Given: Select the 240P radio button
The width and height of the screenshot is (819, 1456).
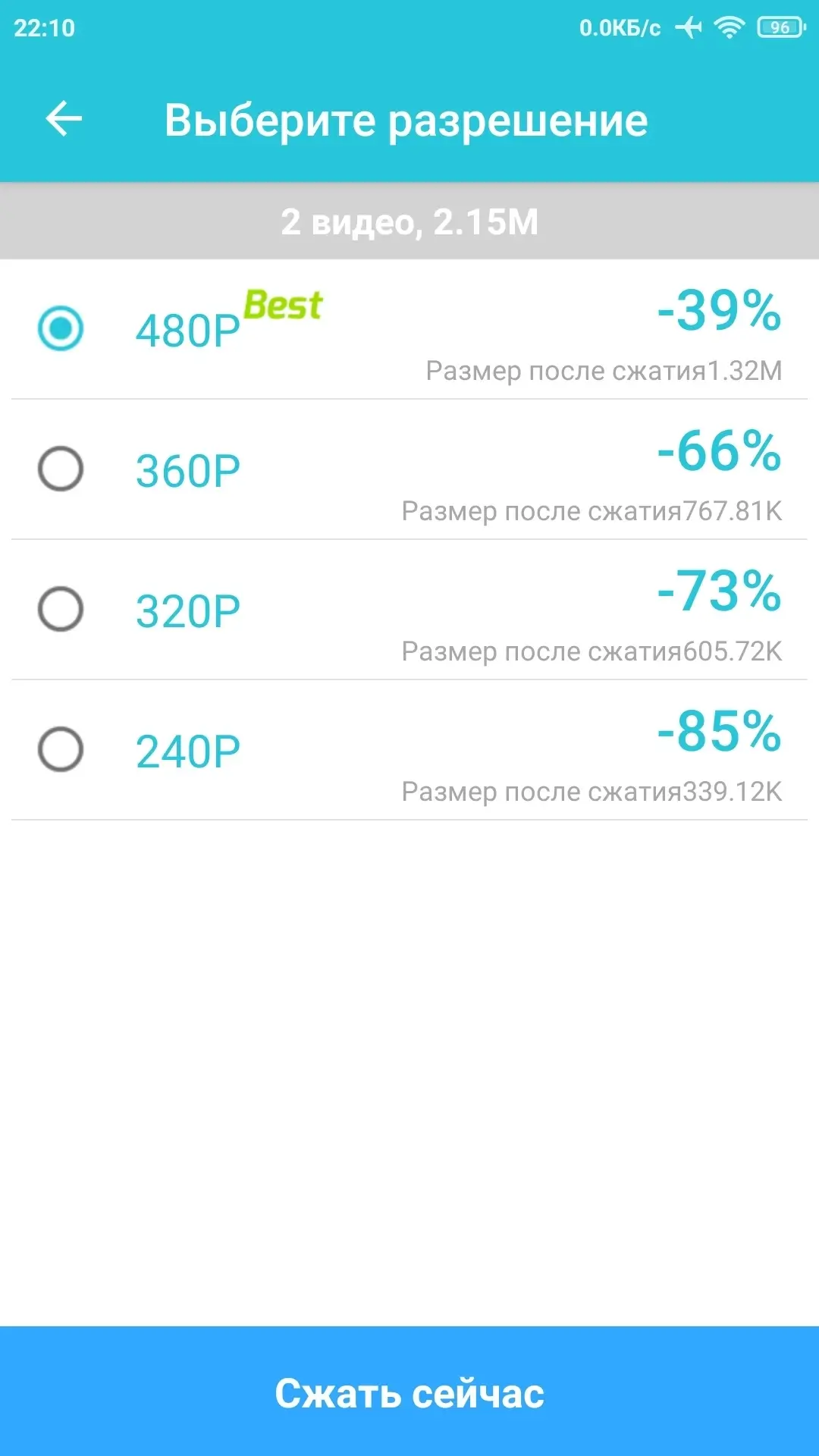Looking at the screenshot, I should [x=61, y=749].
